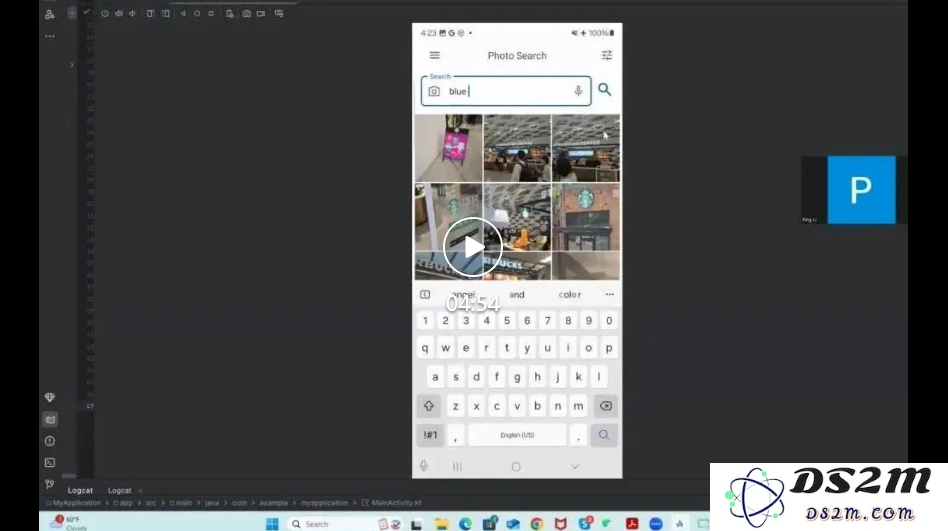The height and width of the screenshot is (531, 948).
Task: Tap the English (US) space bar
Action: pos(517,435)
